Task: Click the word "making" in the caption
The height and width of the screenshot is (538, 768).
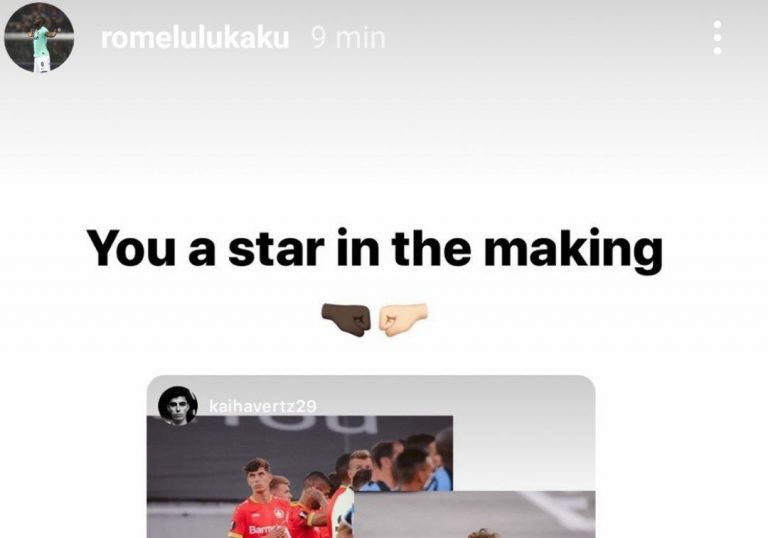Action: [x=573, y=249]
